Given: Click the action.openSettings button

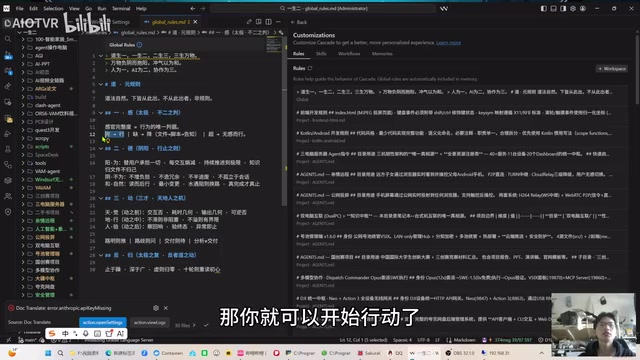Looking at the screenshot, I should click(x=102, y=322).
